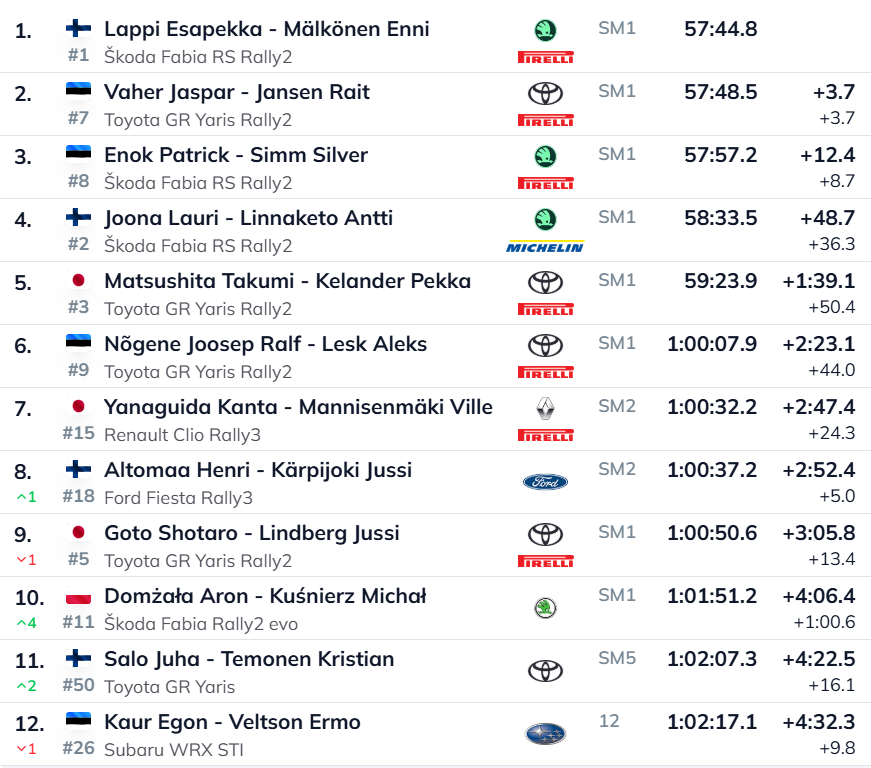Viewport: 871px width, 768px height.
Task: Click position drop indicator for Goto Shotaro
Action: coord(26,560)
